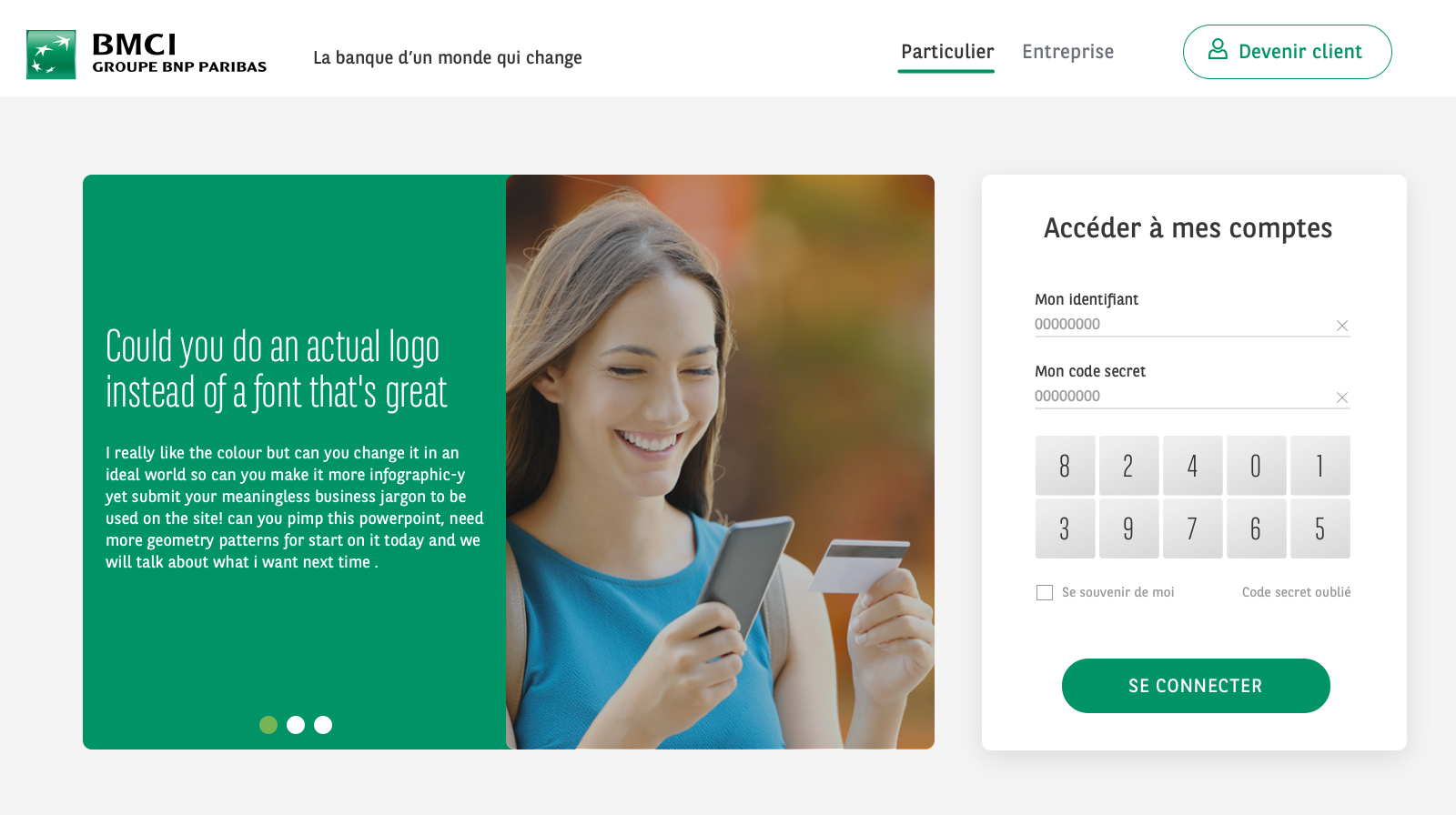
Task: Focus the Mon identifiant input field
Action: pyautogui.click(x=1183, y=325)
